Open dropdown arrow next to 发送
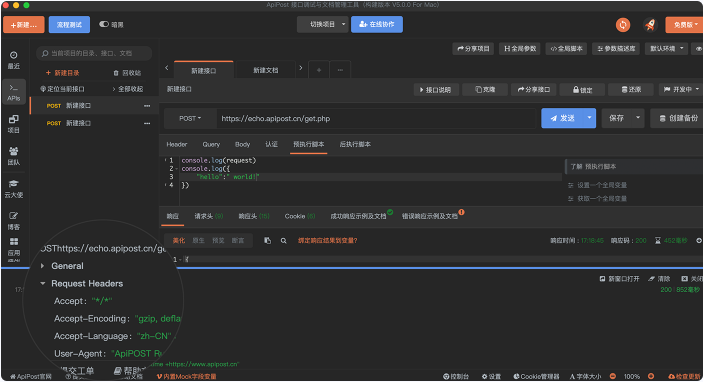The height and width of the screenshot is (382, 703). [589, 118]
